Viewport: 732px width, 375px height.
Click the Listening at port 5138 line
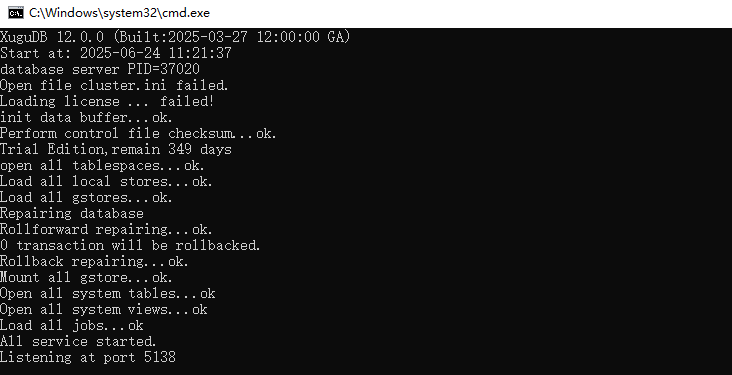[88, 357]
